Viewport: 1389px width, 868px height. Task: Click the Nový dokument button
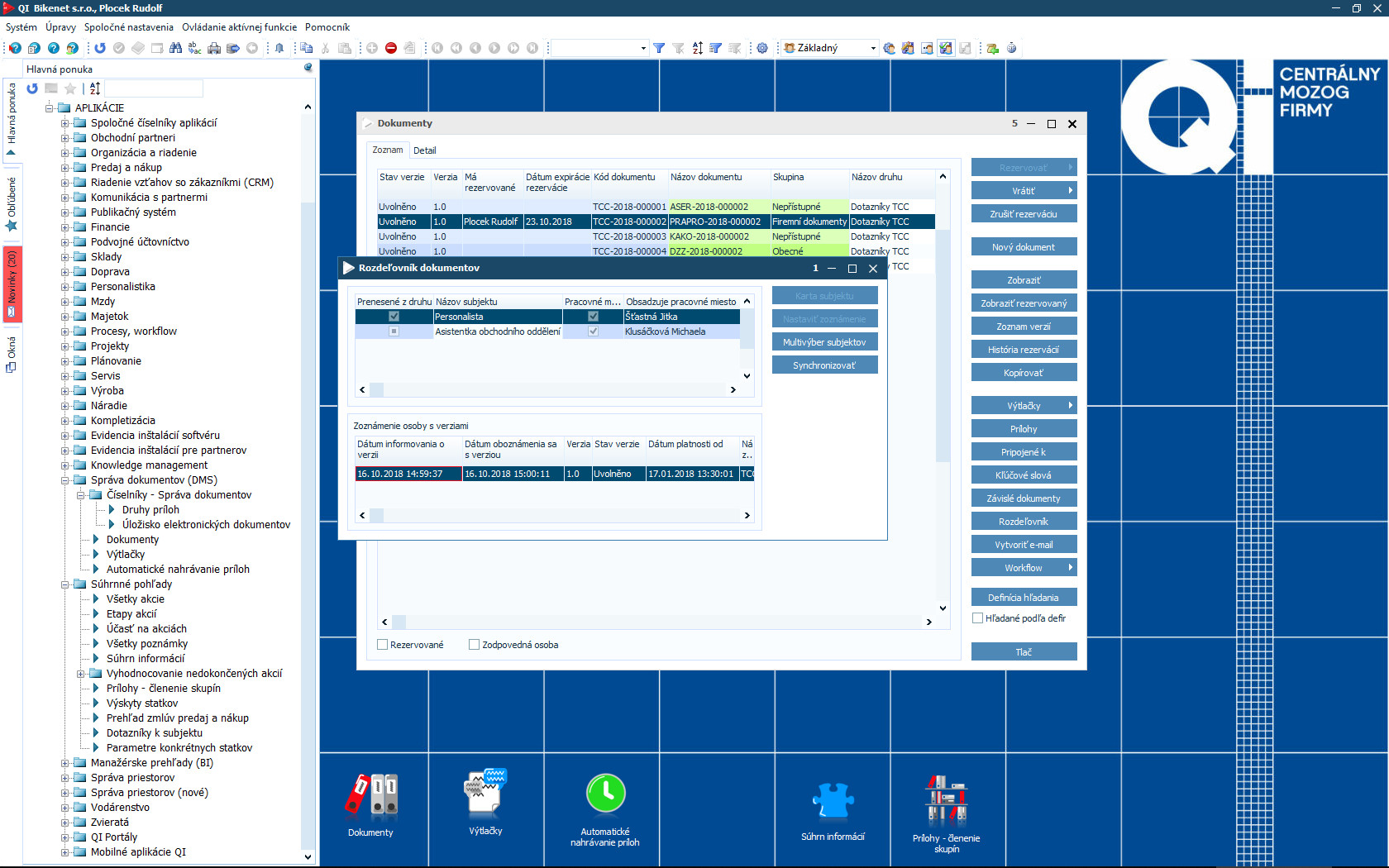[1024, 247]
